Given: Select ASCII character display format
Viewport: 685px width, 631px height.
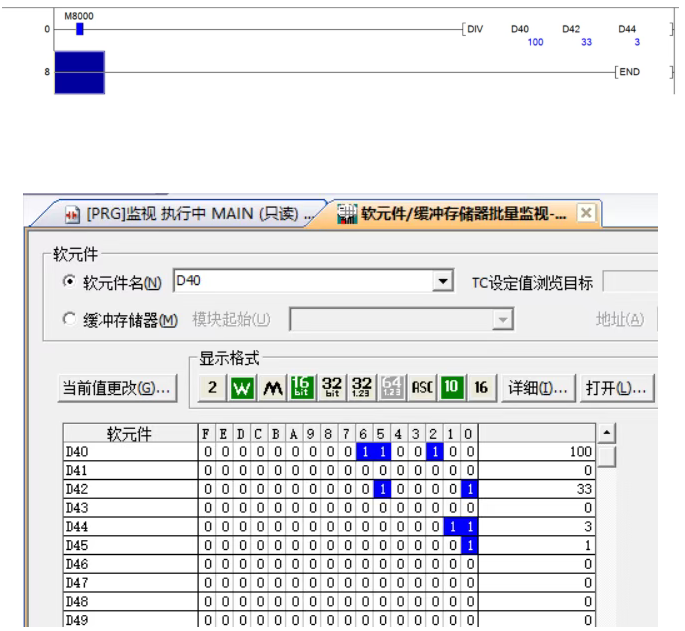Looking at the screenshot, I should pos(422,387).
